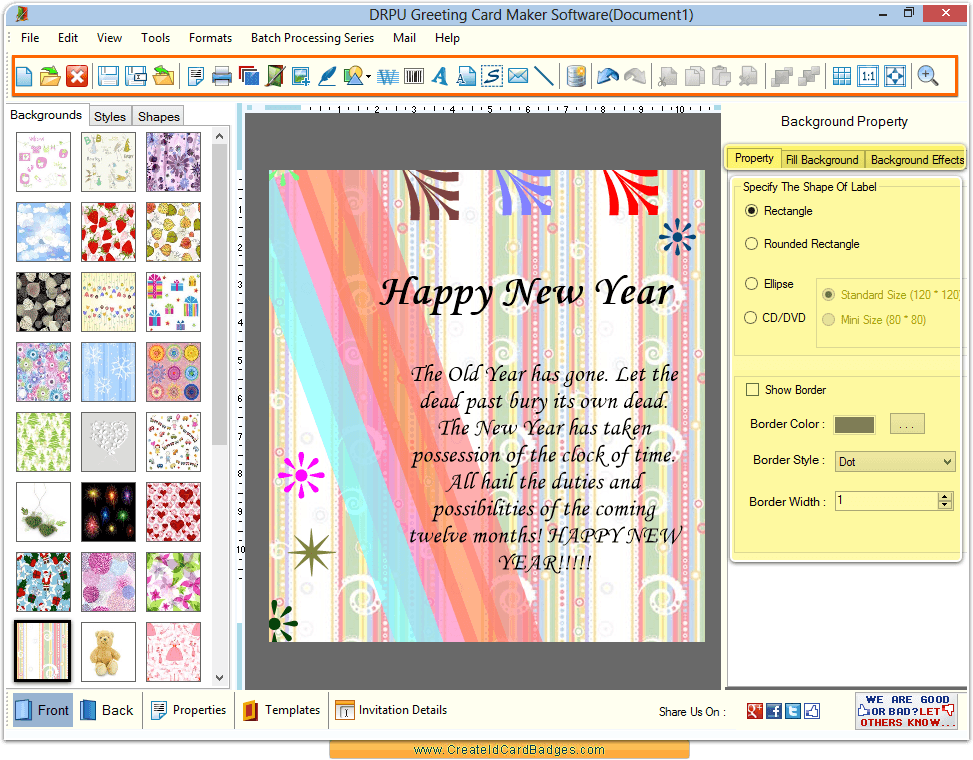Screen dimensions: 973x760
Task: Decrease Border Width with down arrow
Action: (x=944, y=505)
